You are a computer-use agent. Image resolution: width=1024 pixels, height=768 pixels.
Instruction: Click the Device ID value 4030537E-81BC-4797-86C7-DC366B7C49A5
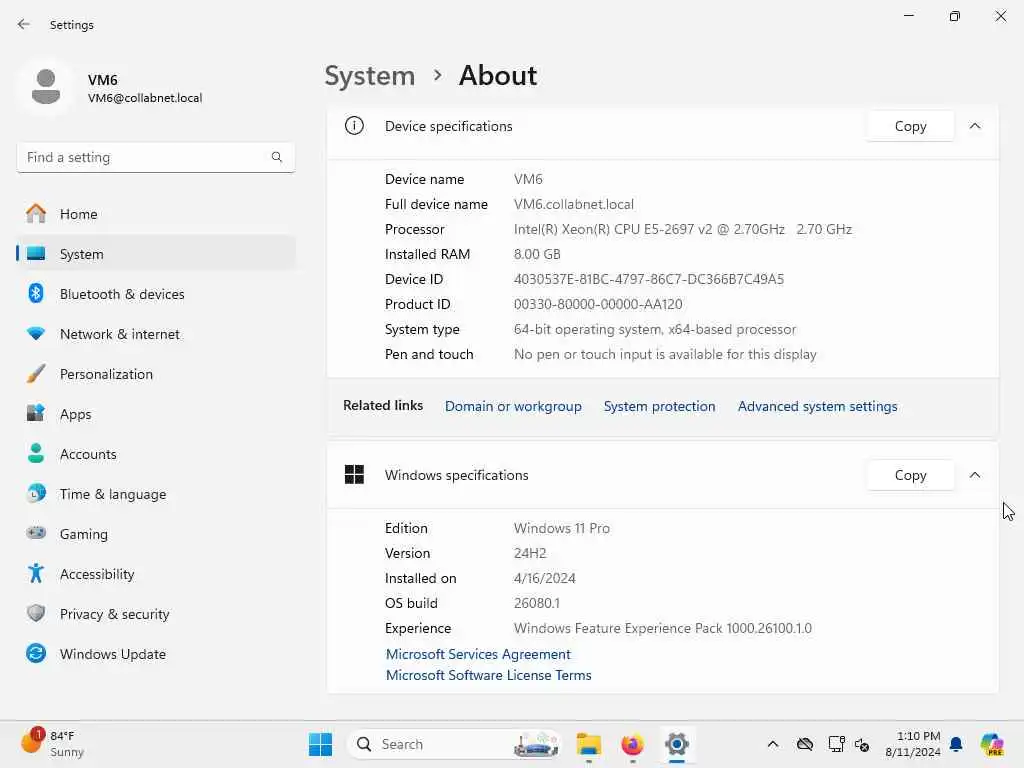tap(648, 279)
